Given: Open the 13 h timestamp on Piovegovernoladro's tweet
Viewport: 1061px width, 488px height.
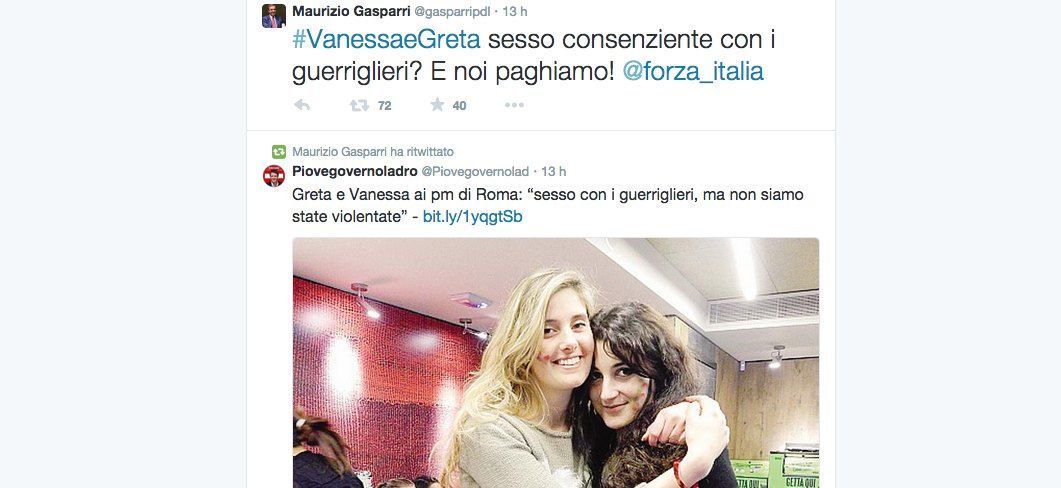Looking at the screenshot, I should tap(554, 172).
